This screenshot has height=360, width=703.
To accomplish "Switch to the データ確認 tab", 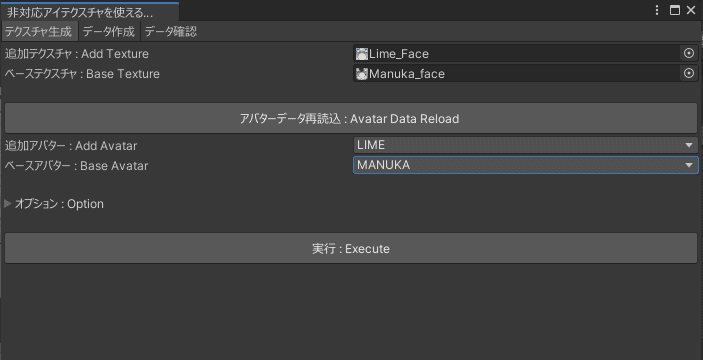I will [171, 32].
